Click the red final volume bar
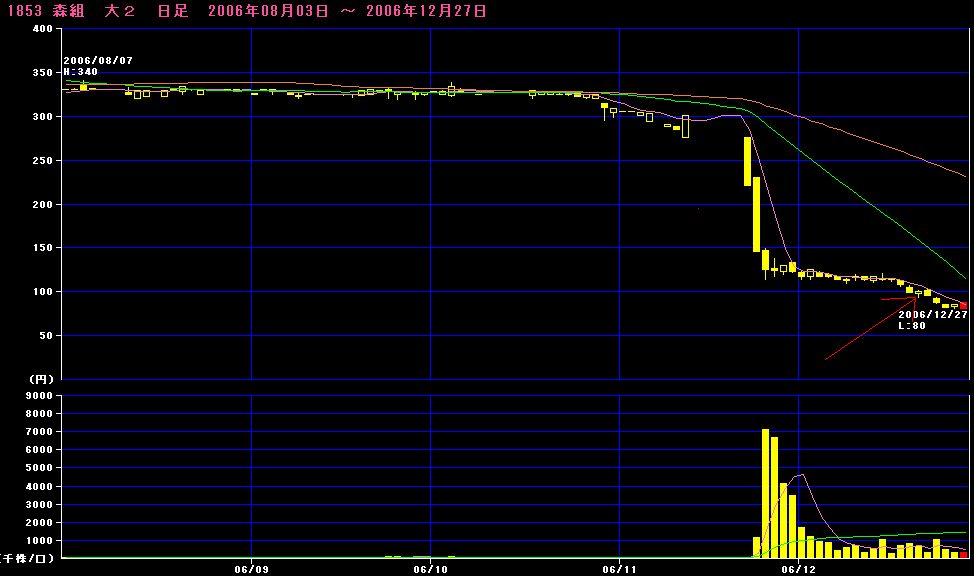Image resolution: width=974 pixels, height=576 pixels. 963,555
